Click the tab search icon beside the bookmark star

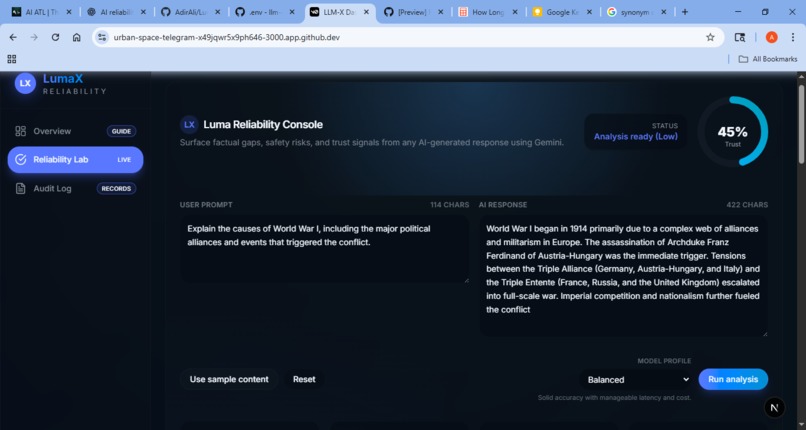coord(740,37)
